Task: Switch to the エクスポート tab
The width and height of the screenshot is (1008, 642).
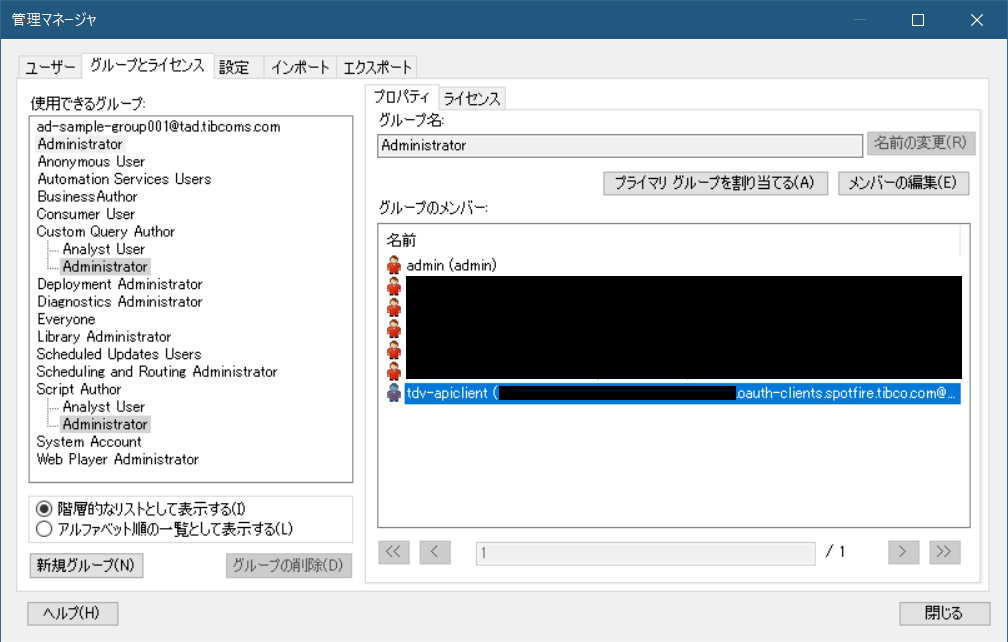Action: [377, 67]
